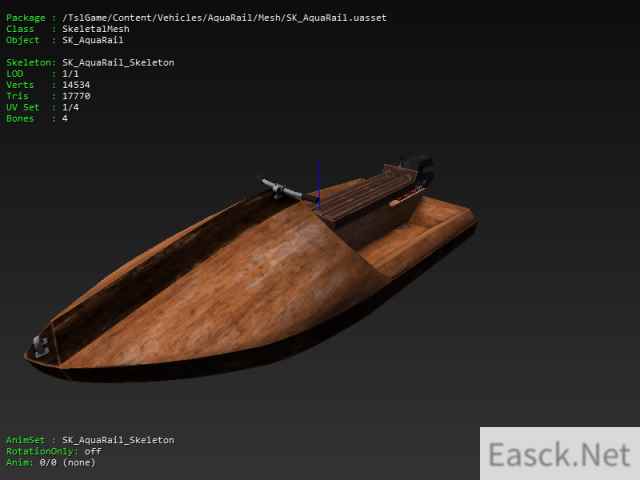The image size is (640, 480).
Task: Click the black engine at the boat's rear
Action: point(414,170)
